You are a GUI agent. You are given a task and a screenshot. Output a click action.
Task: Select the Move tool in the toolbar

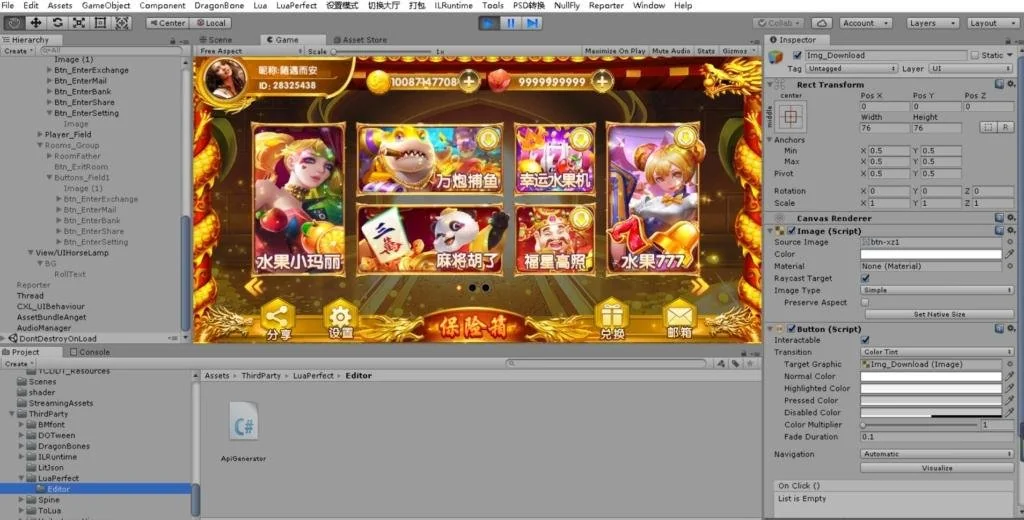point(37,22)
